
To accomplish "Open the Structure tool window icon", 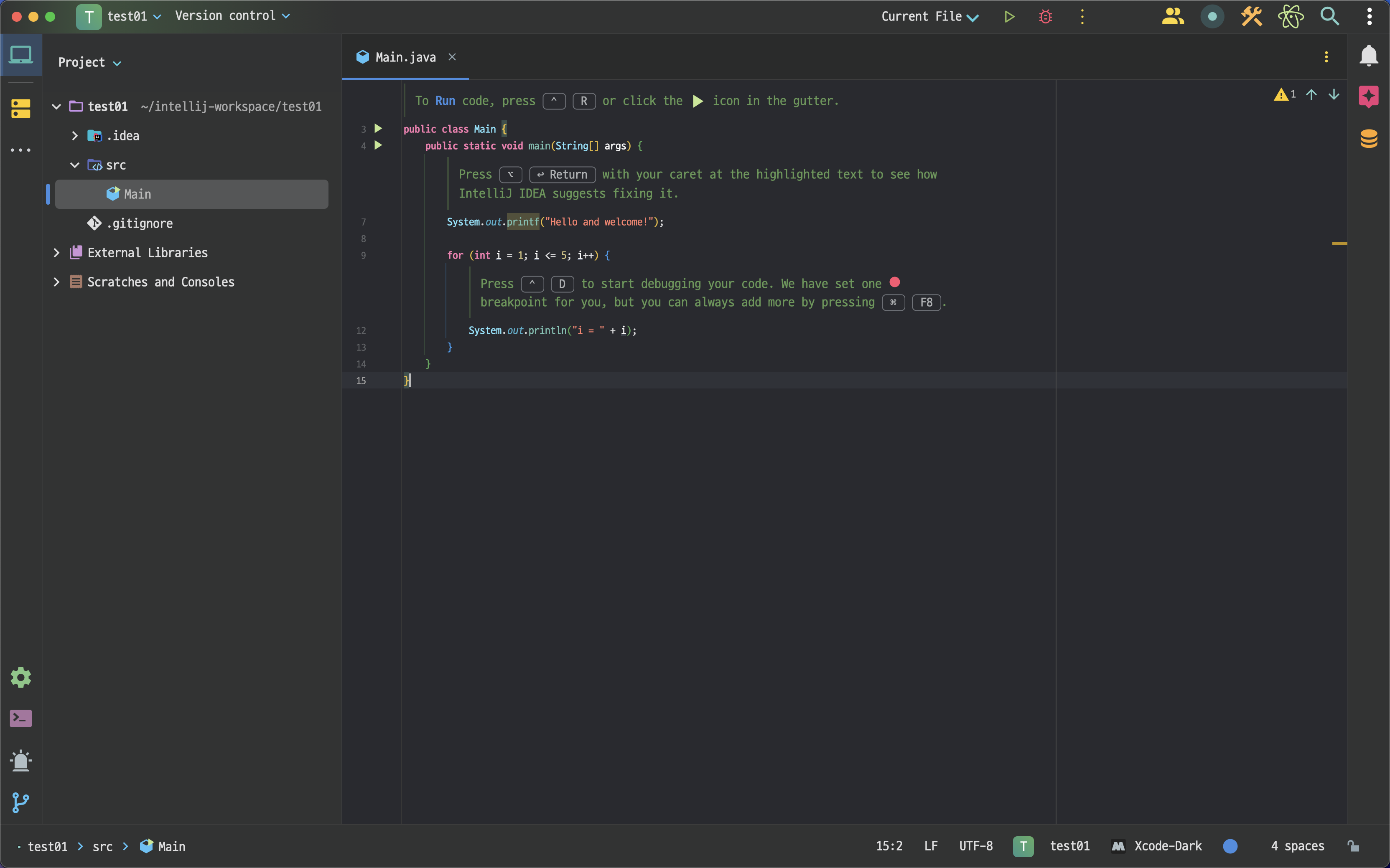I will [20, 108].
